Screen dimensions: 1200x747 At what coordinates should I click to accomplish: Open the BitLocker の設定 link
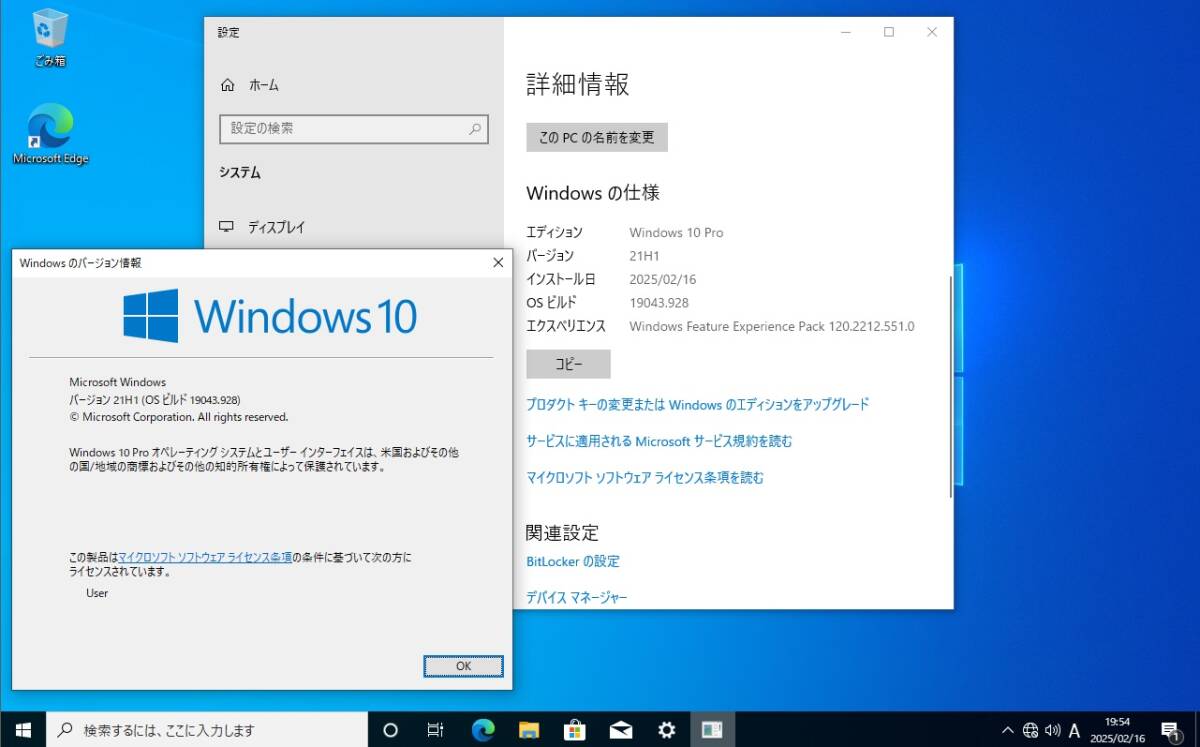(573, 561)
